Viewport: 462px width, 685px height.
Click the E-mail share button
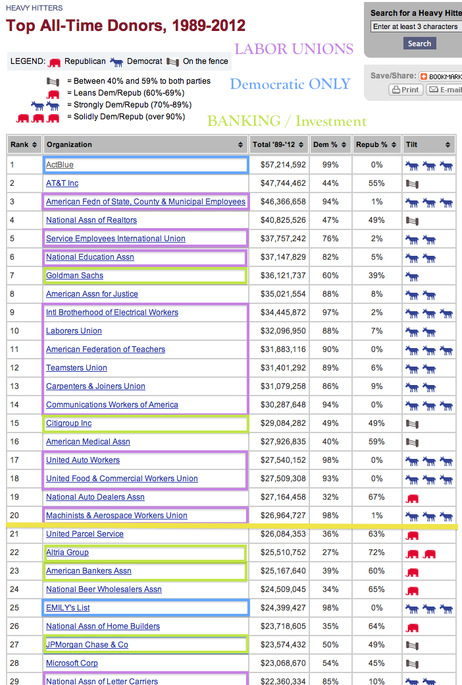click(444, 90)
